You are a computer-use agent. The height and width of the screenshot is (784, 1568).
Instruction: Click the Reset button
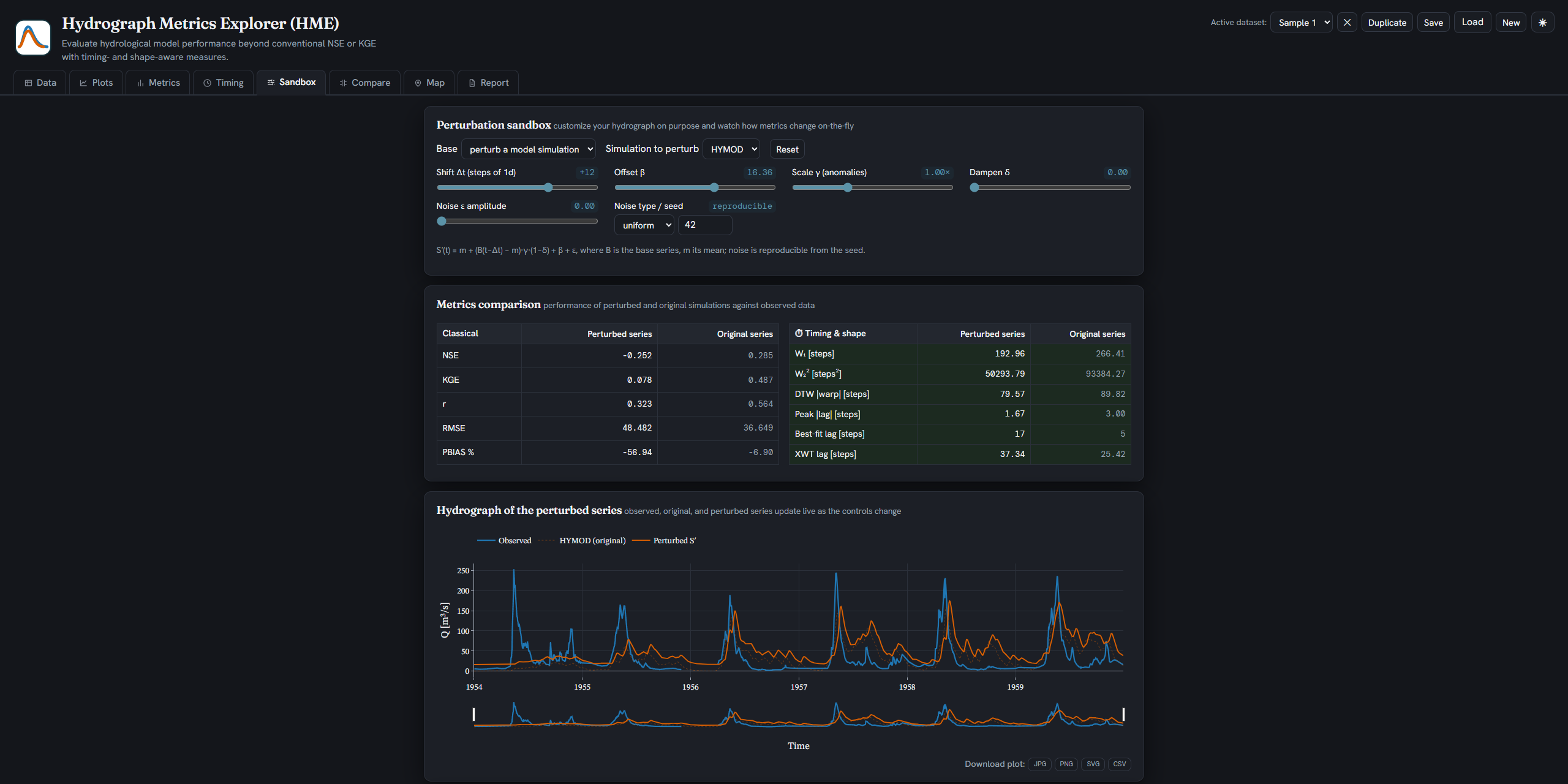[787, 149]
